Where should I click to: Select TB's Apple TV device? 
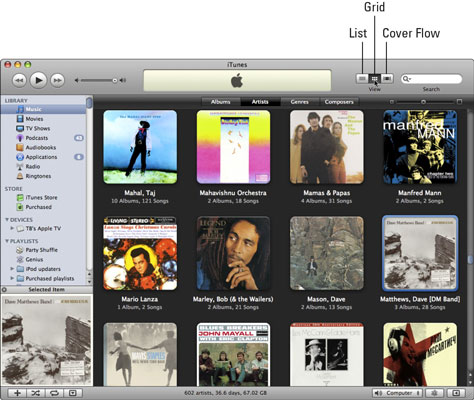tap(43, 229)
